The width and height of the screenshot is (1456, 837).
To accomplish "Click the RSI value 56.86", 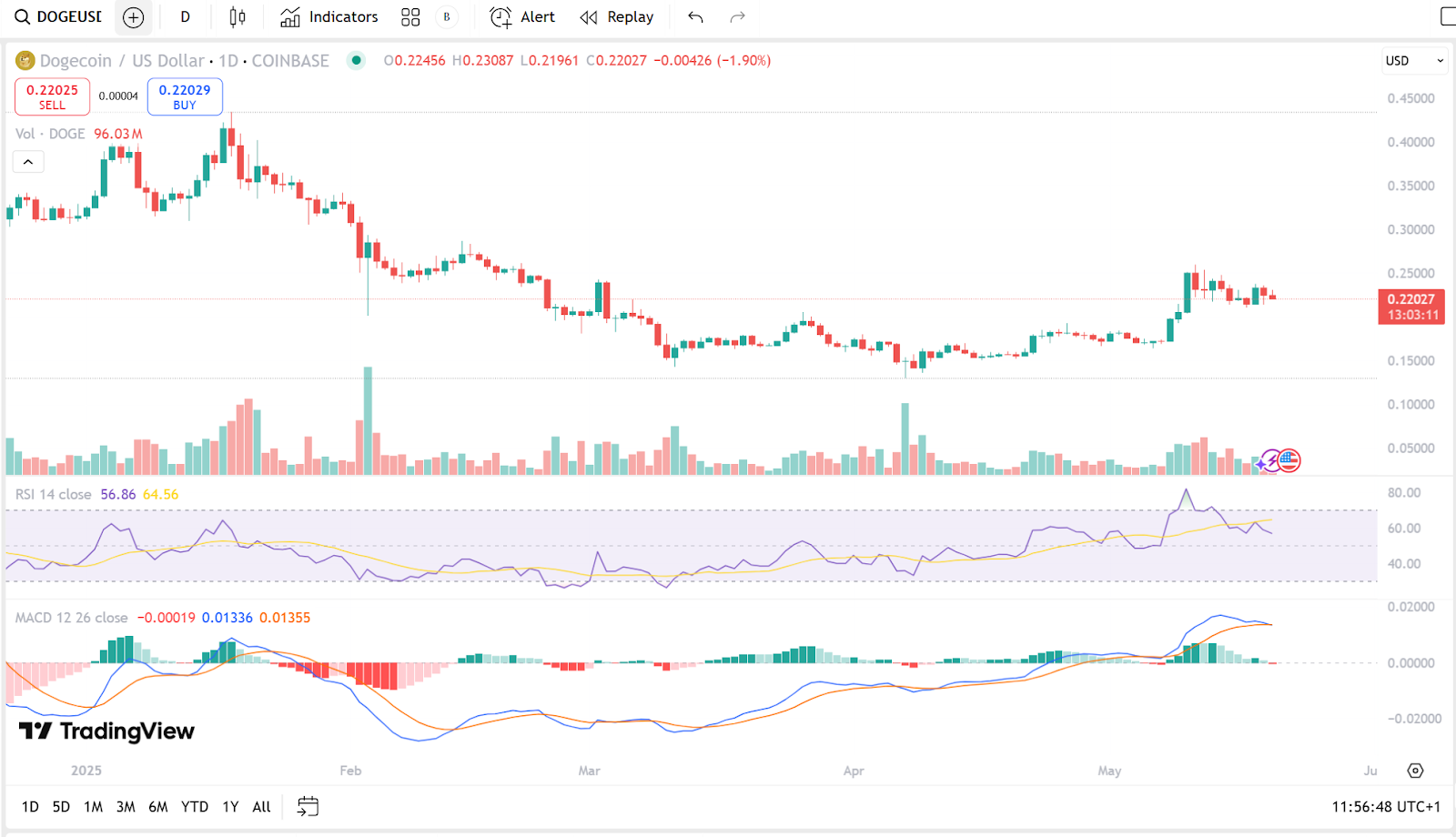I will pyautogui.click(x=118, y=494).
